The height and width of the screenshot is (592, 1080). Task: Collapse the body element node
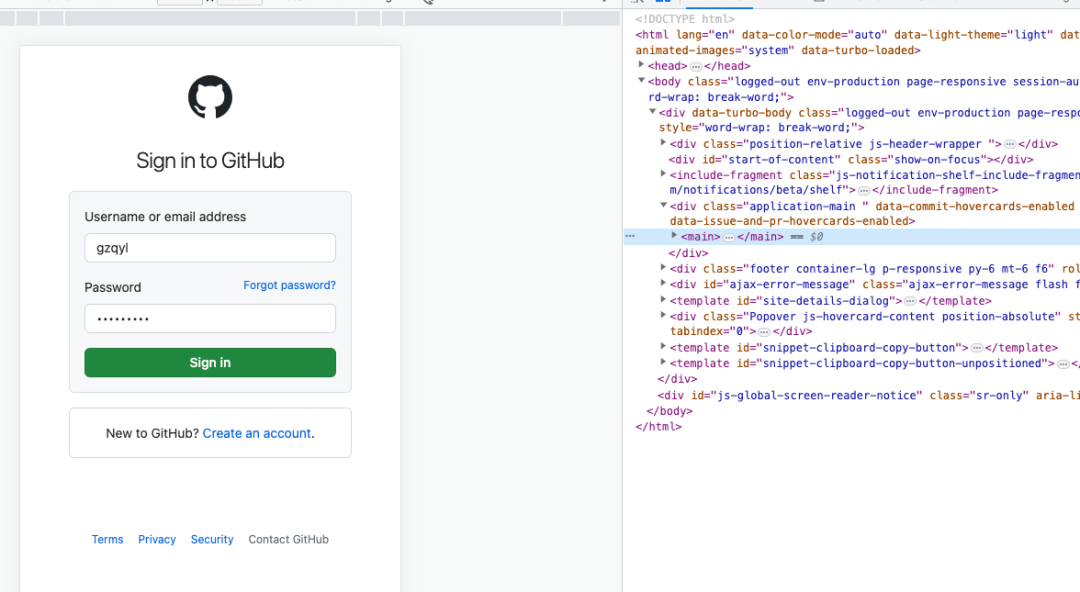pyautogui.click(x=641, y=81)
